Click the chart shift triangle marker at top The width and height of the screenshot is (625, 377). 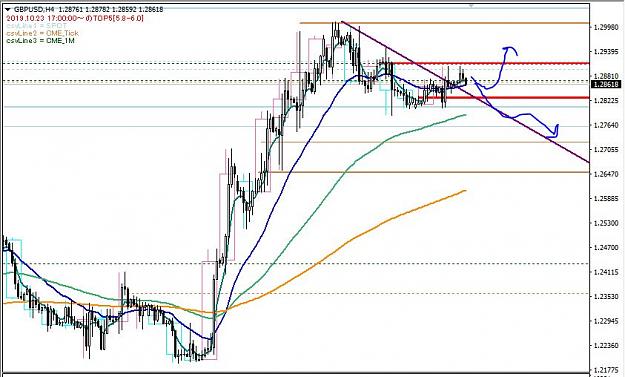pos(472,6)
